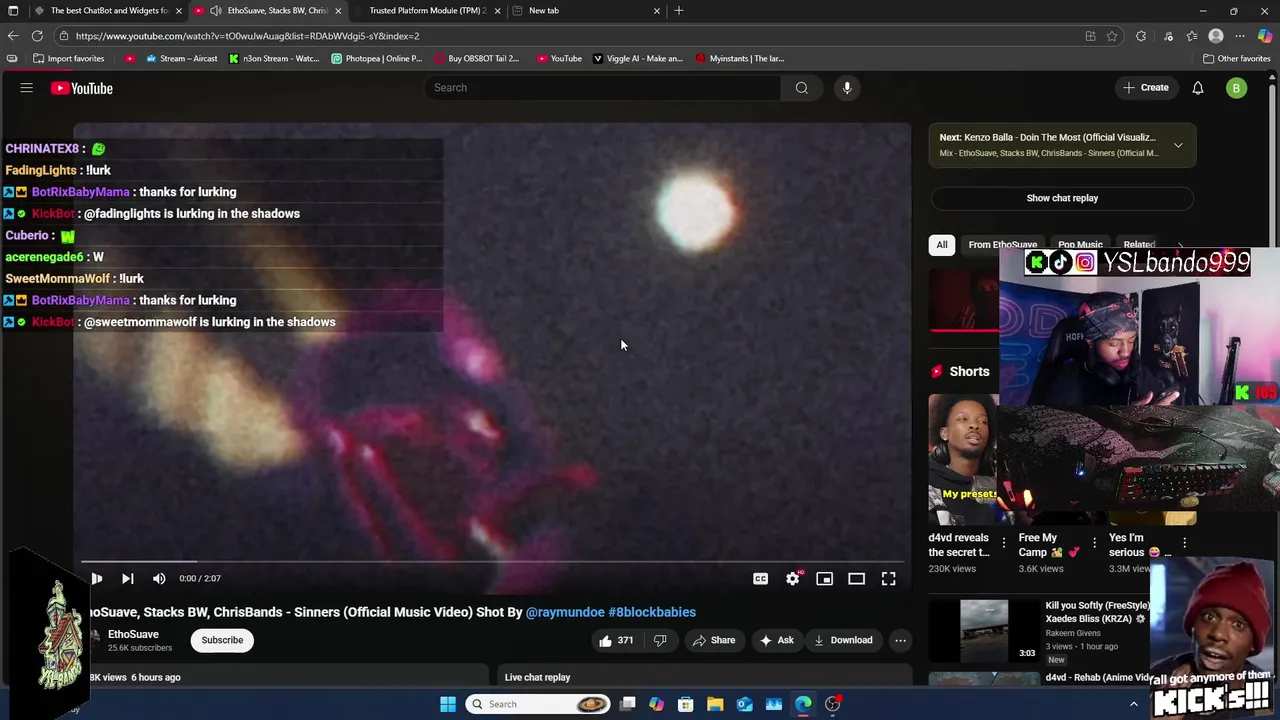1280x720 pixels.
Task: Select the All filter chip
Action: coord(941,245)
